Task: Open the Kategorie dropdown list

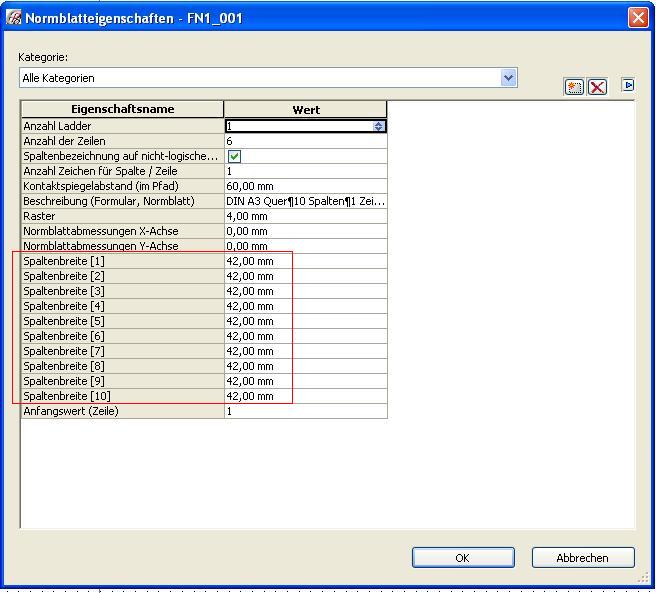Action: [x=508, y=78]
